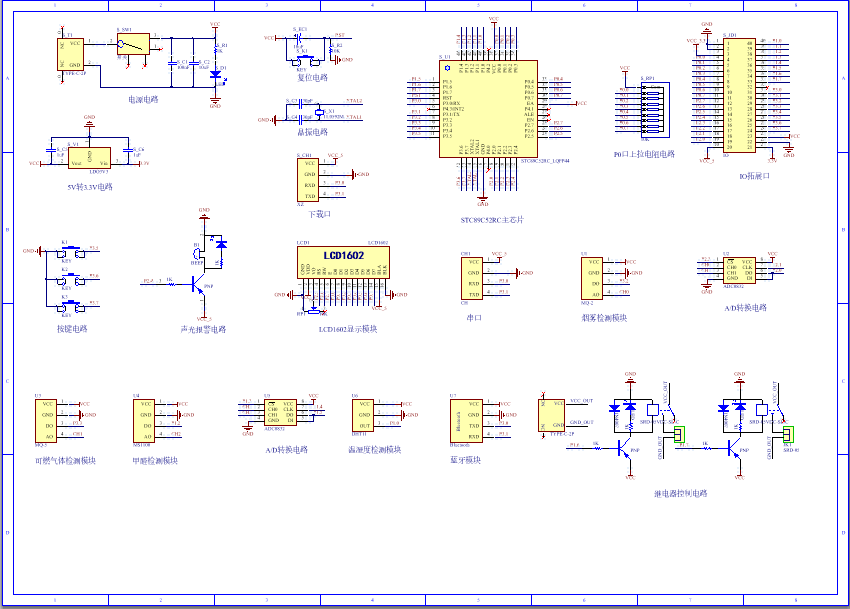This screenshot has height=609, width=850.
Task: Click the 按键电路 label
Action: [x=72, y=329]
